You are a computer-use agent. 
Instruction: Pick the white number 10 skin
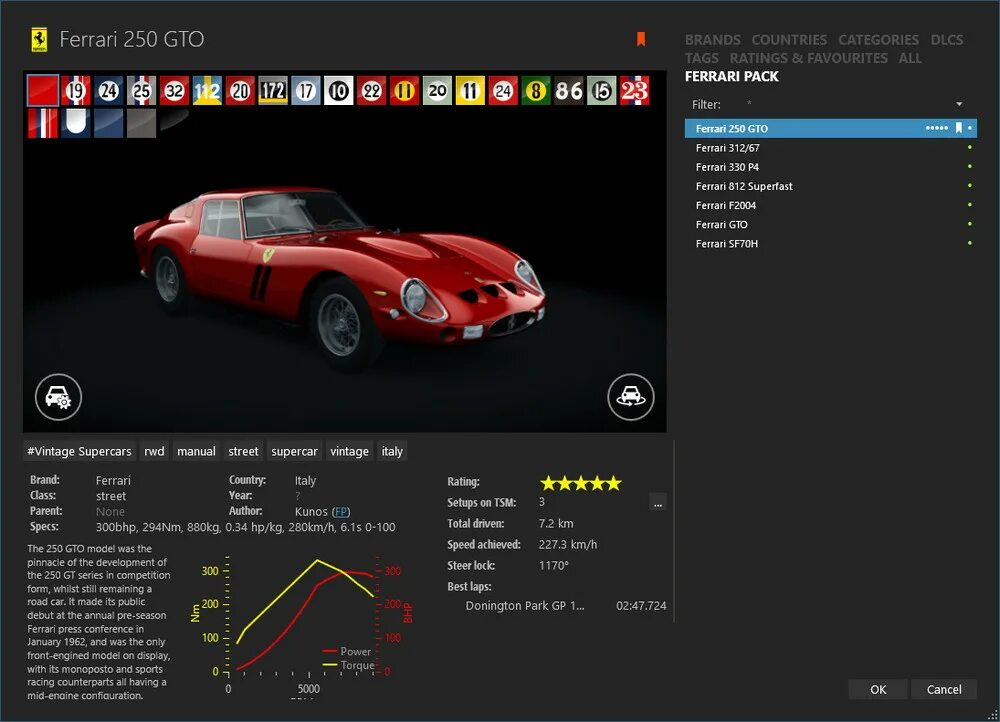click(339, 91)
